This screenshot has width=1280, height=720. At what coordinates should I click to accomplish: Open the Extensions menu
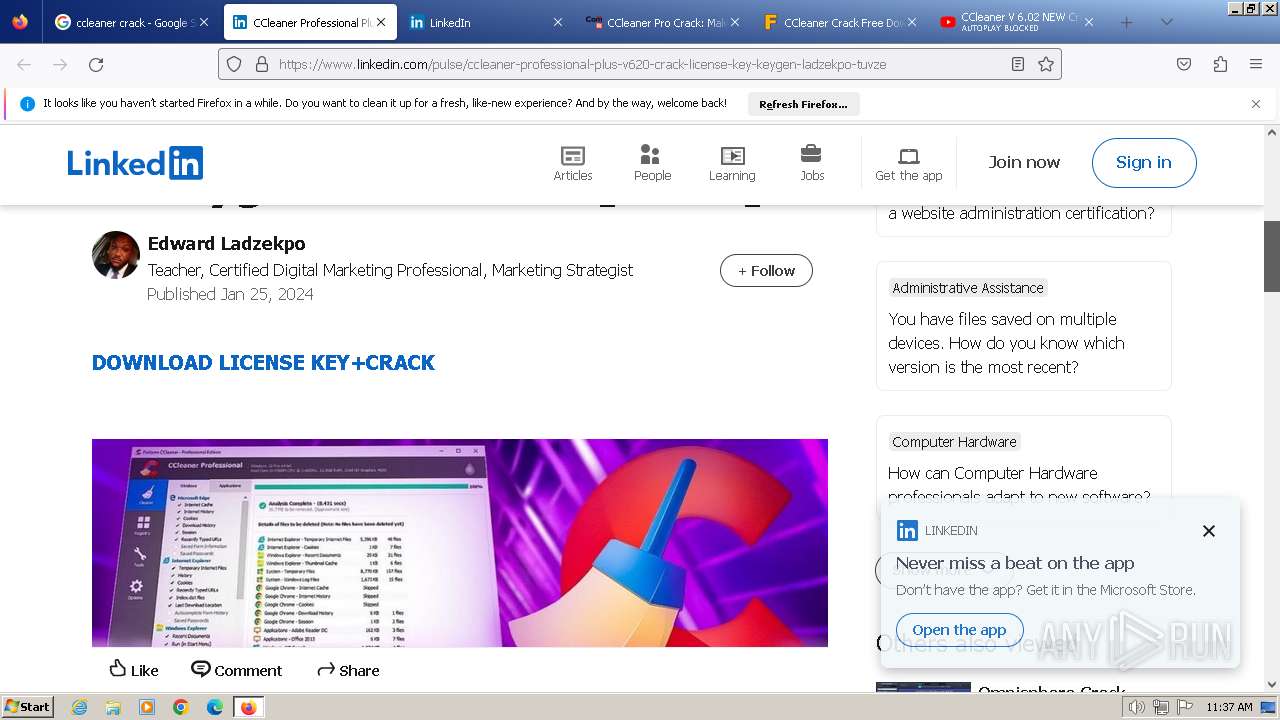click(1220, 64)
